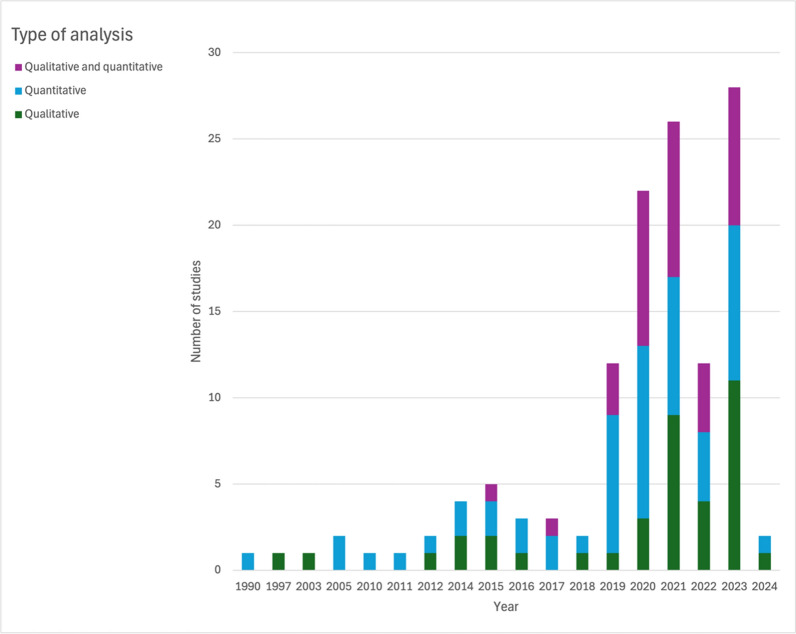
Task: Click the 30 tick label on y-axis
Action: [214, 52]
